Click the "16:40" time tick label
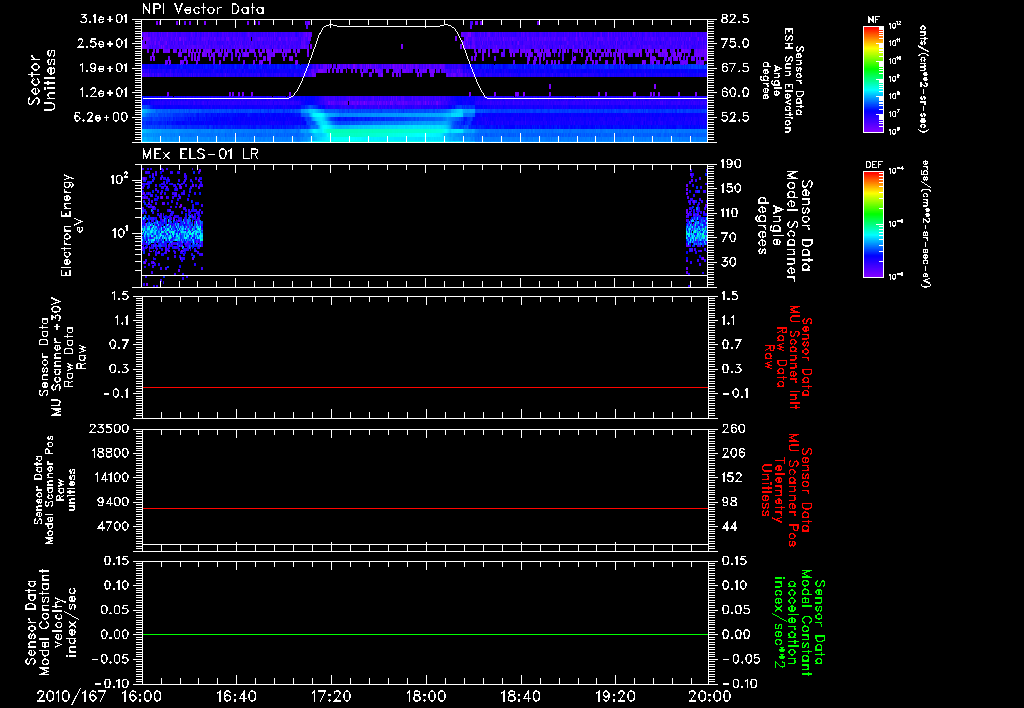Image resolution: width=1024 pixels, height=708 pixels. [236, 696]
